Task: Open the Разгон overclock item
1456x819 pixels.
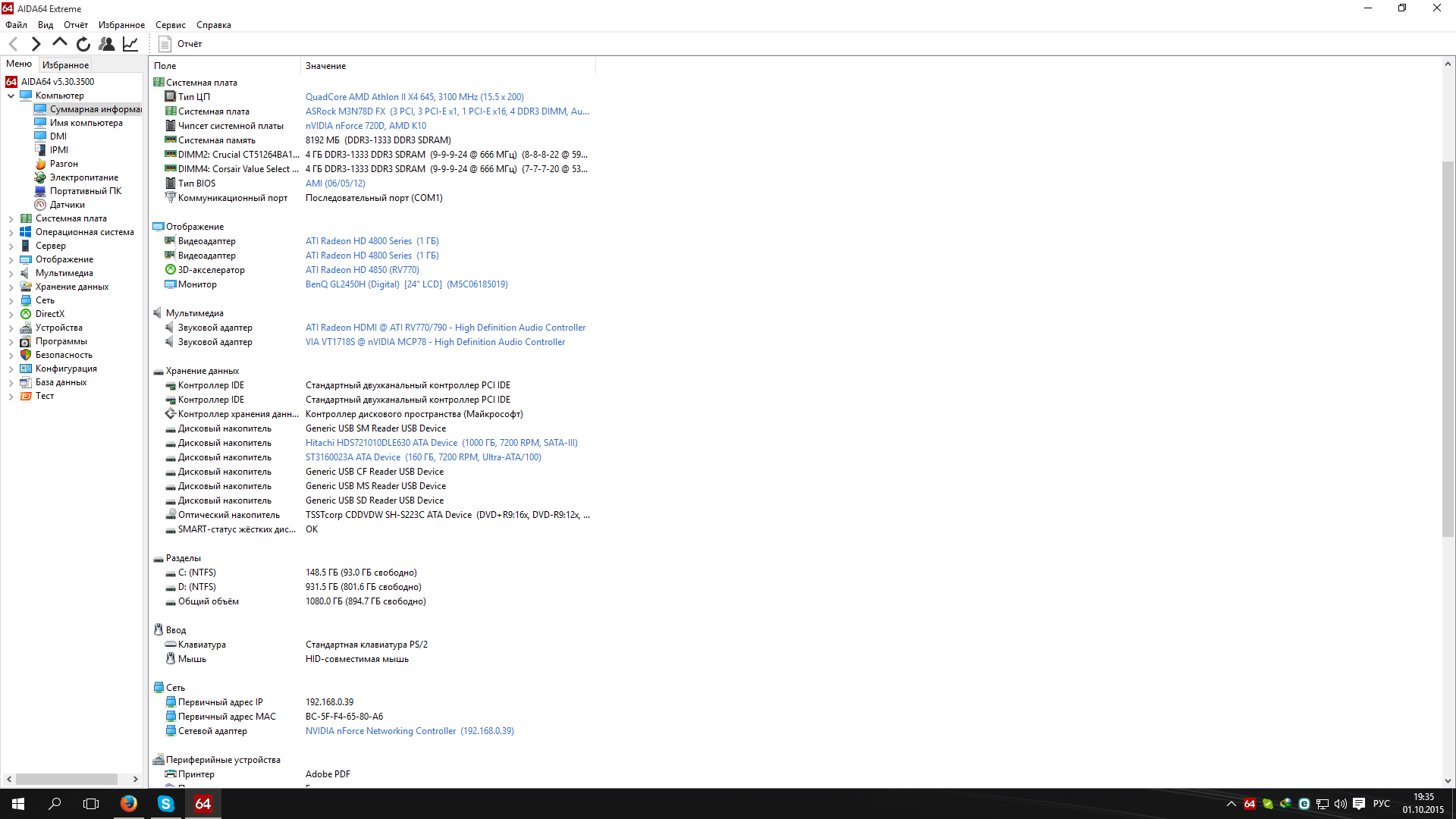Action: [x=64, y=164]
